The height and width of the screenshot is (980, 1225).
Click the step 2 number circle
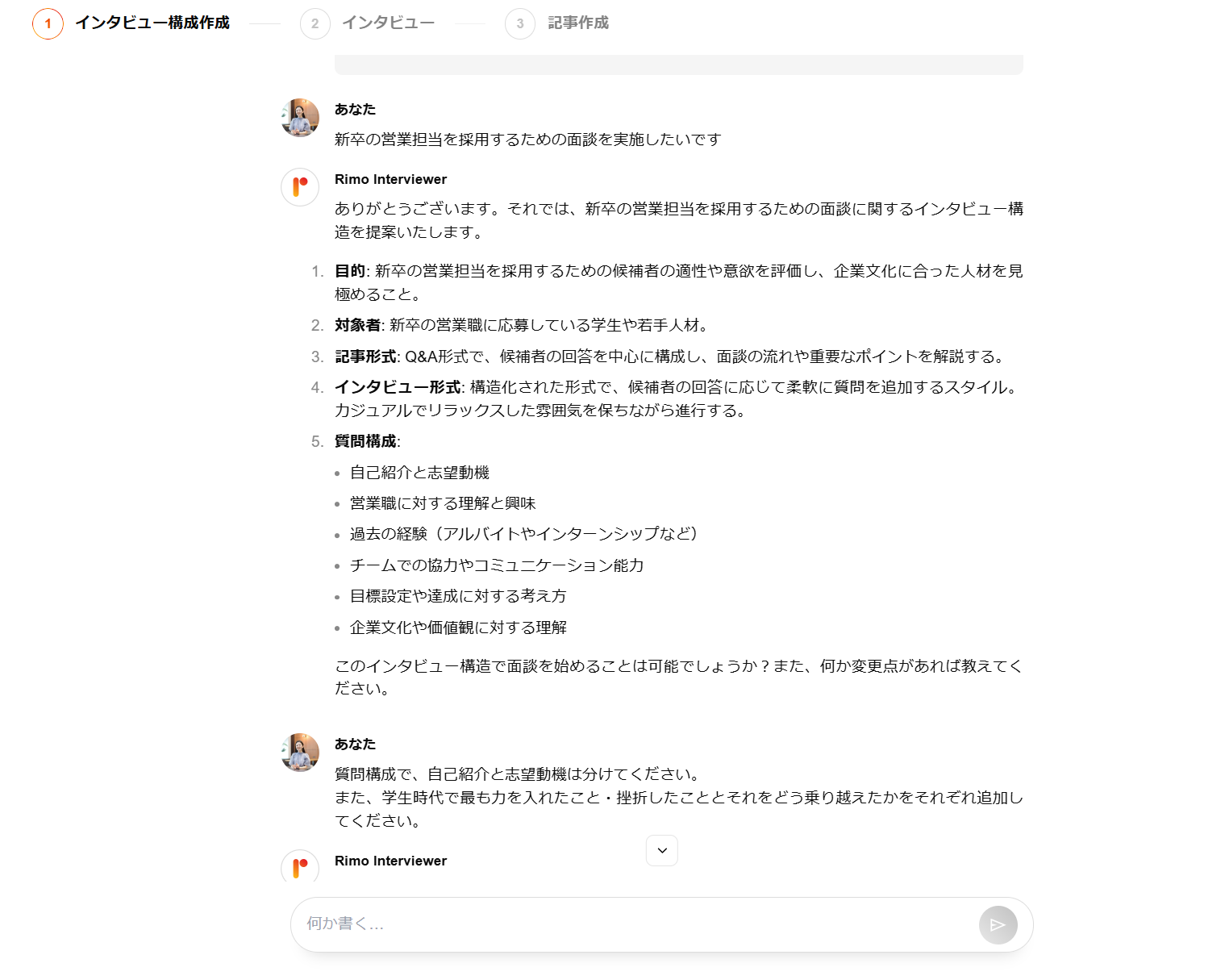coord(315,23)
